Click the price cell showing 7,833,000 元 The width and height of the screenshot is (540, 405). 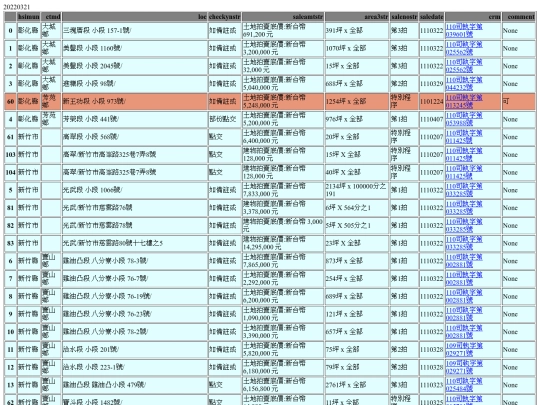283,190
